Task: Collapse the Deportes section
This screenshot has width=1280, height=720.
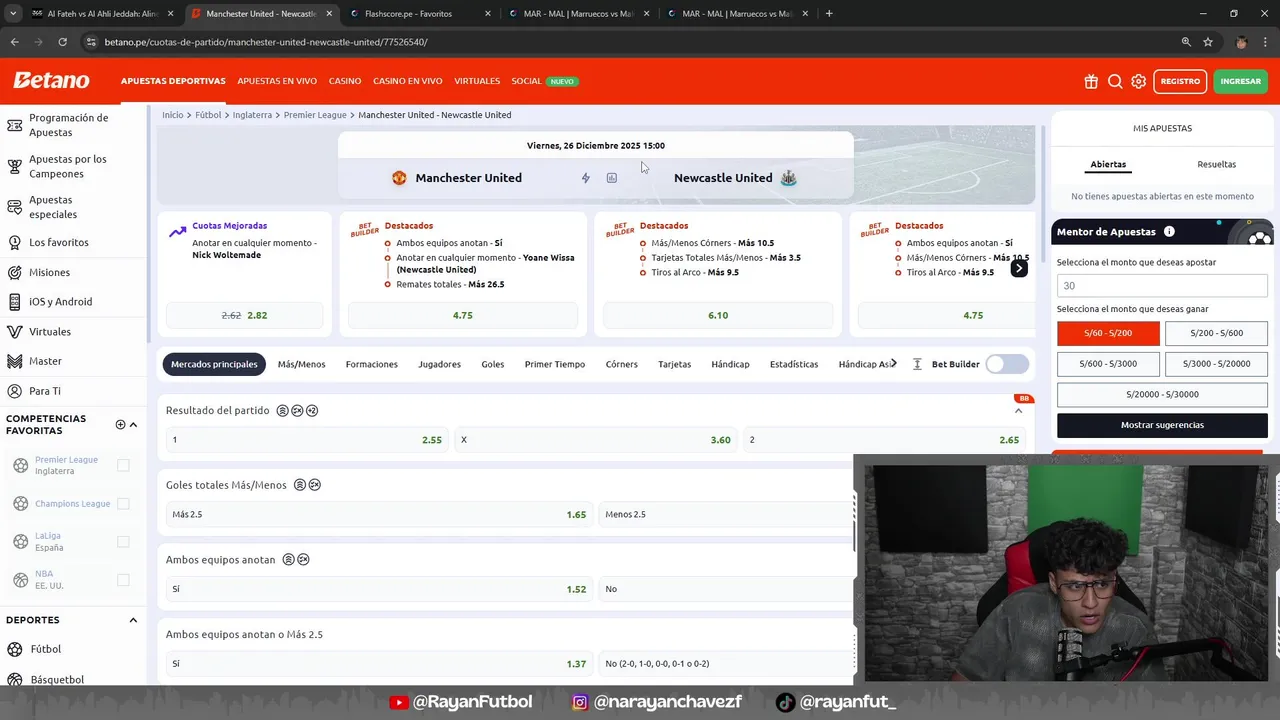Action: coord(133,620)
